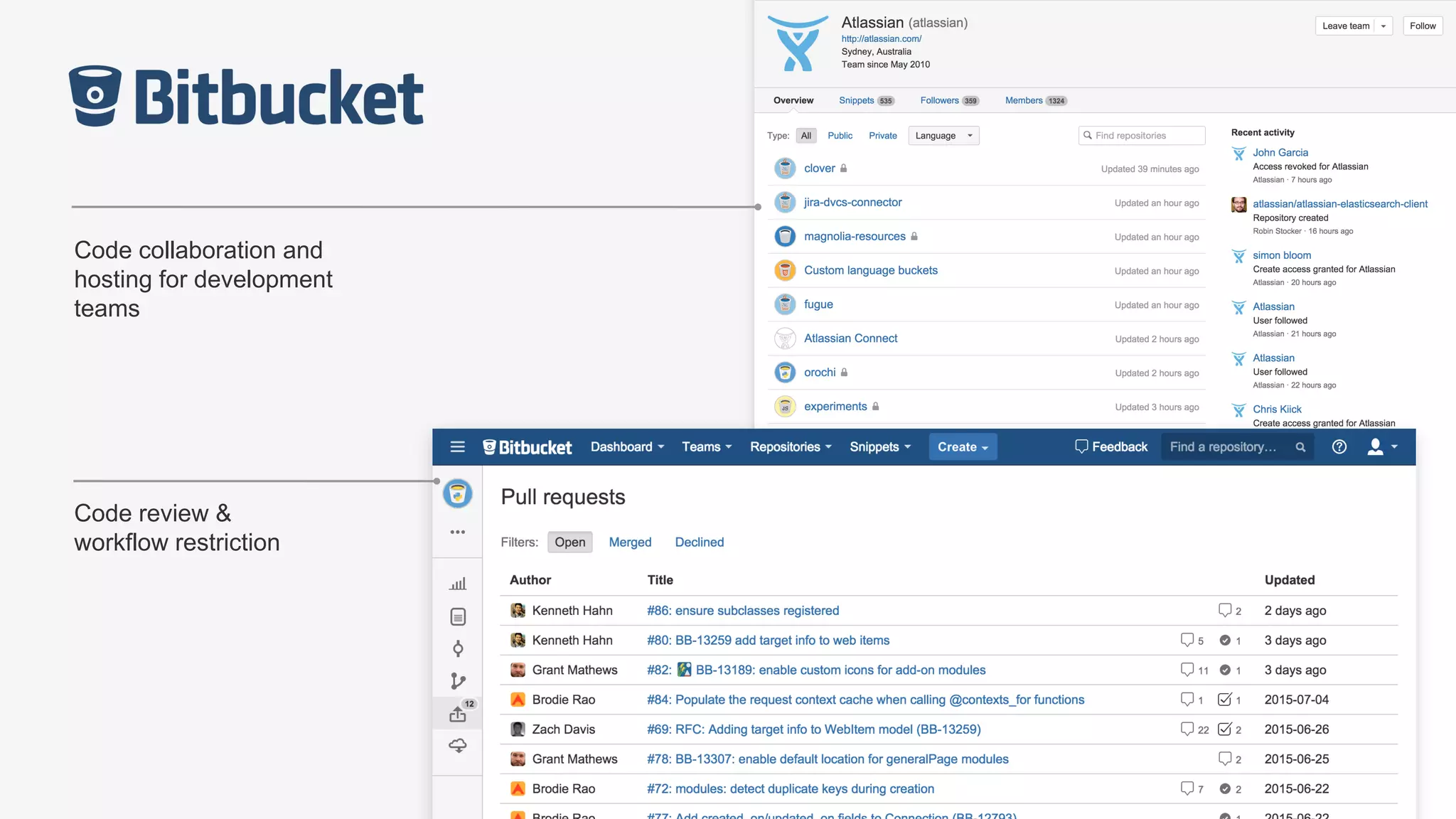Image resolution: width=1456 pixels, height=819 pixels.
Task: Switch to the Snippets tab with 535
Action: click(x=867, y=100)
